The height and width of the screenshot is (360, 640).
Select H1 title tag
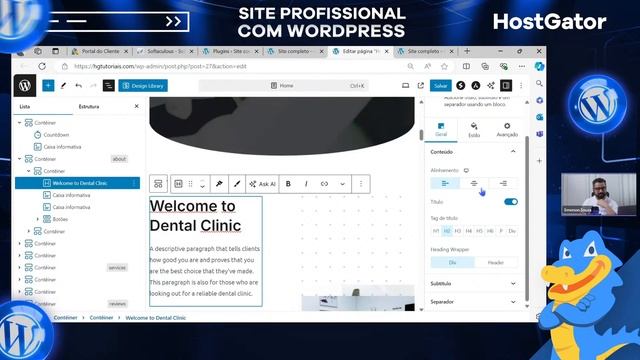(x=436, y=231)
